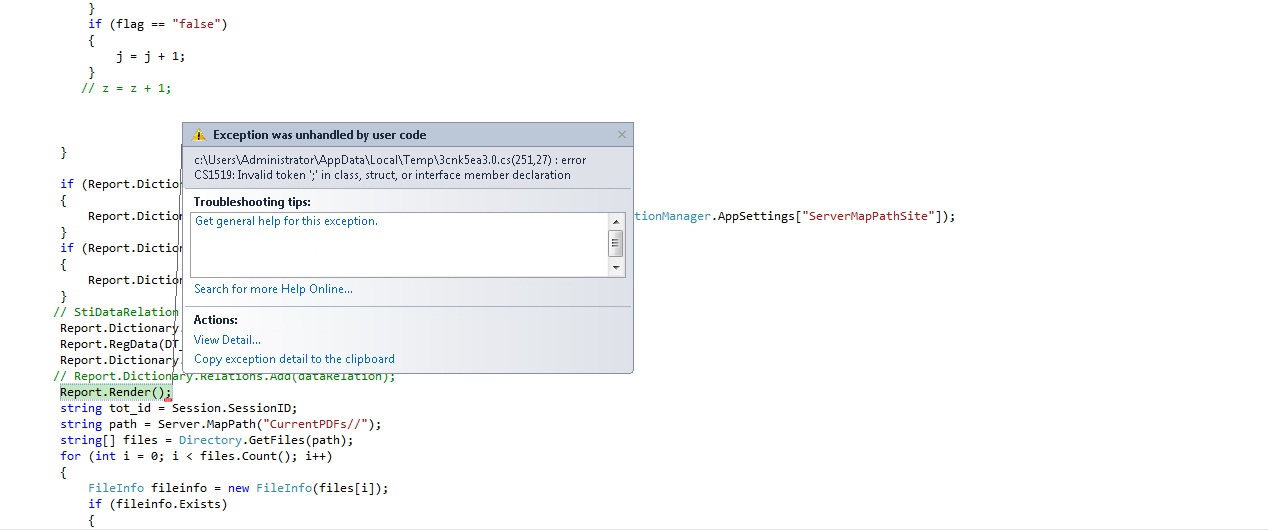This screenshot has height=530, width=1268.
Task: Click 'Search for more Help Online...' link
Action: point(273,289)
